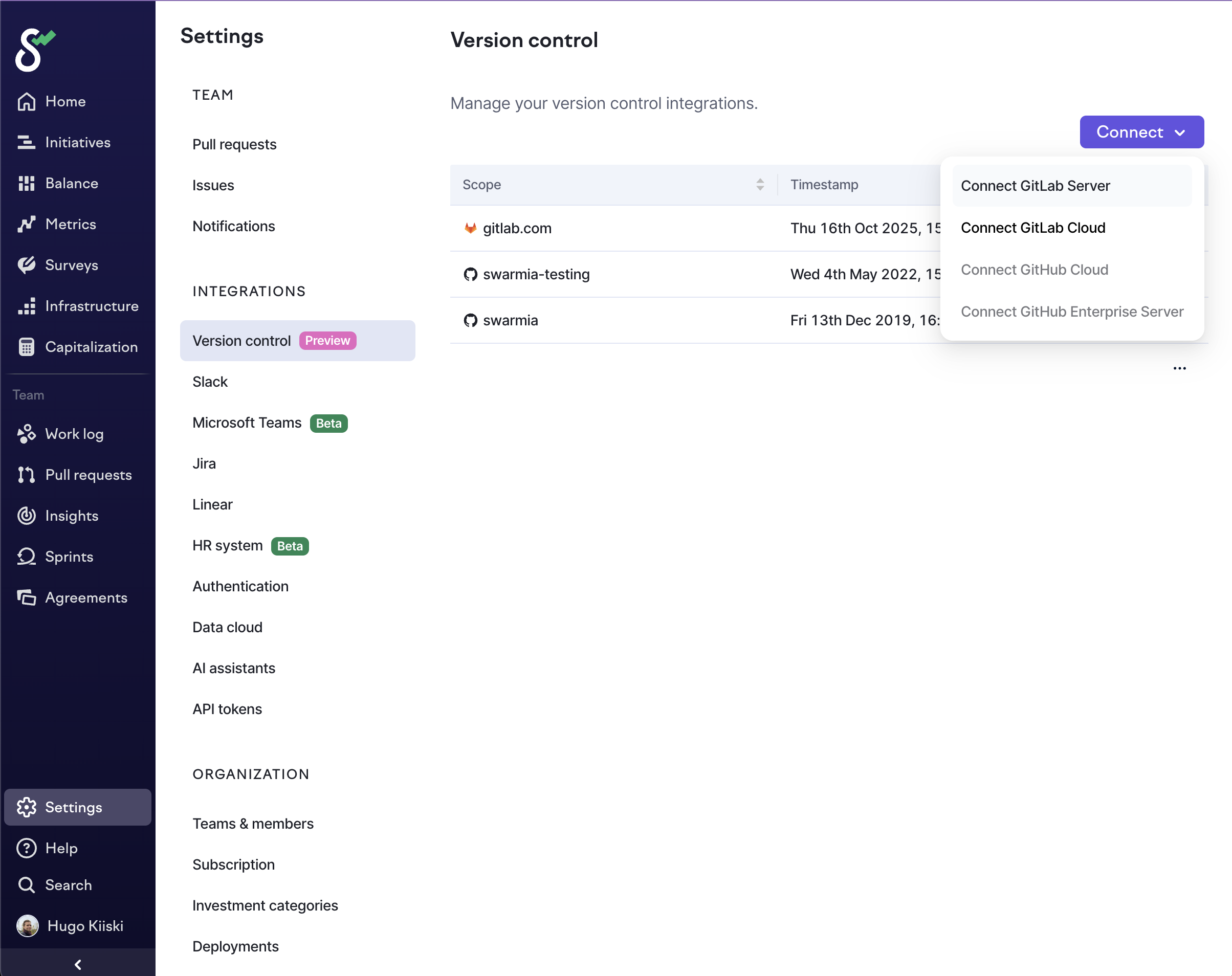1232x976 pixels.
Task: Click the Swarmia logo icon
Action: [x=34, y=50]
